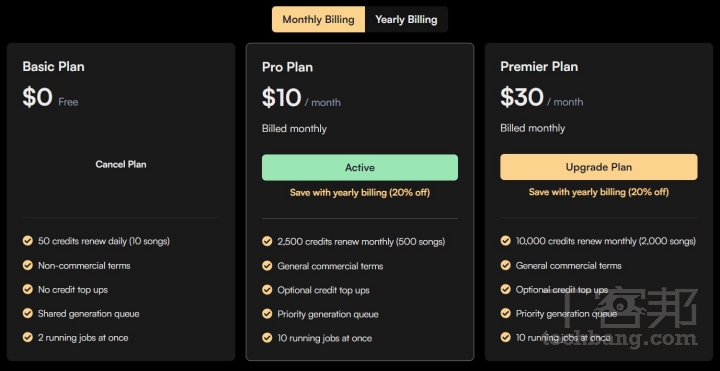This screenshot has width=720, height=371.
Task: Click checkmark beside 10,000 credits renew monthly
Action: coord(506,241)
